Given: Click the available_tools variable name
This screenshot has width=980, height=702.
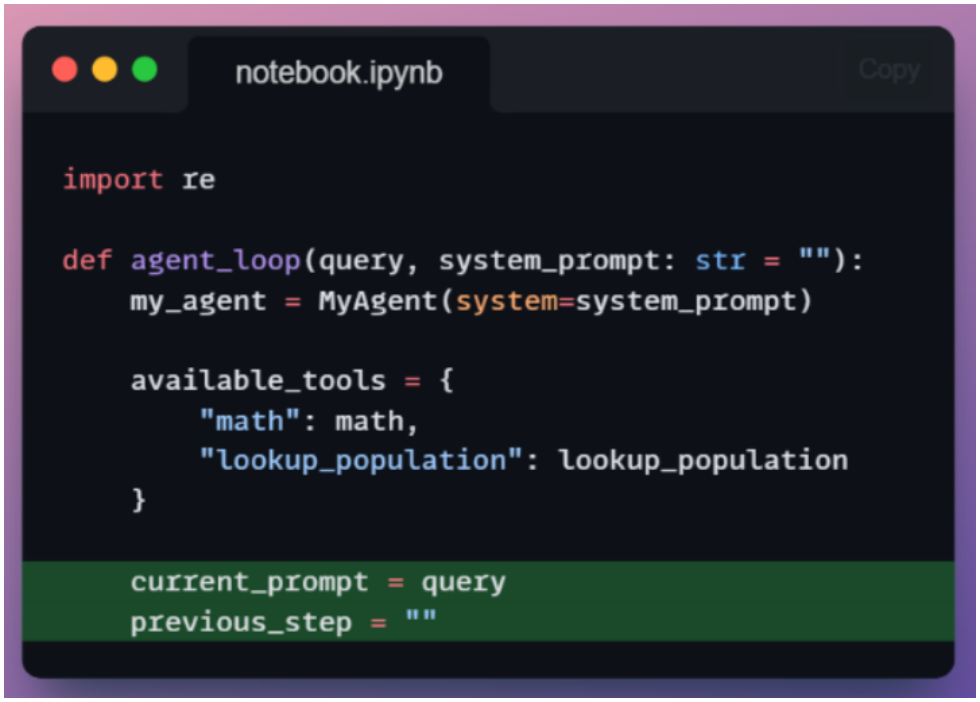Looking at the screenshot, I should pyautogui.click(x=258, y=380).
